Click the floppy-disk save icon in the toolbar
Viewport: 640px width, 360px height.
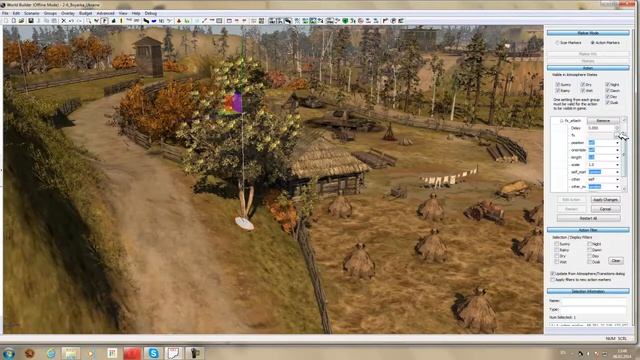pyautogui.click(x=31, y=21)
